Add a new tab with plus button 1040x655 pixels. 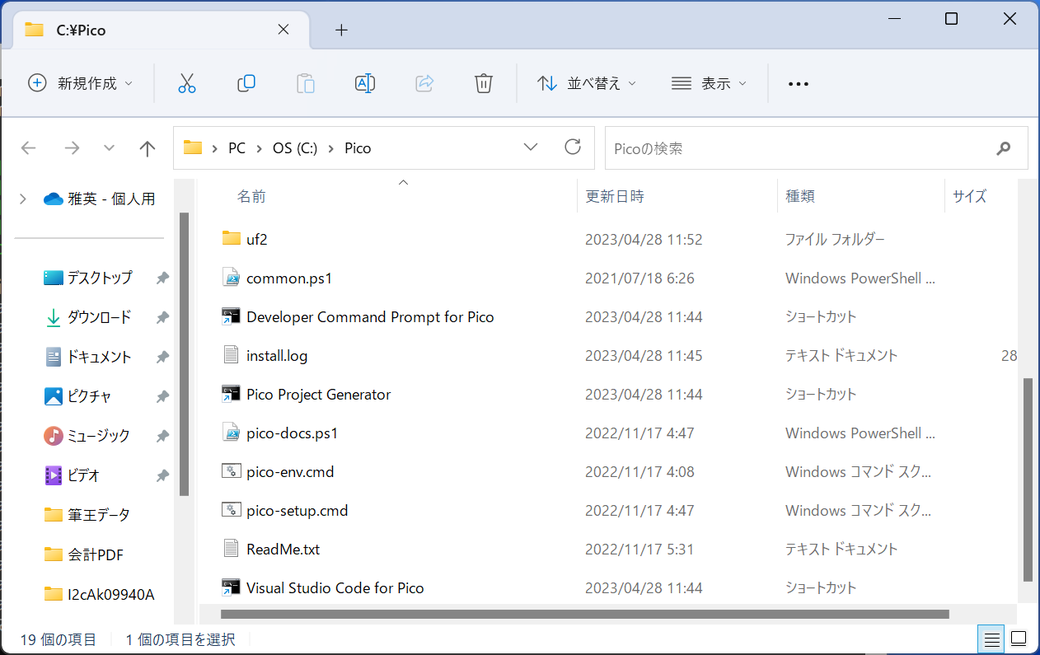[x=341, y=30]
